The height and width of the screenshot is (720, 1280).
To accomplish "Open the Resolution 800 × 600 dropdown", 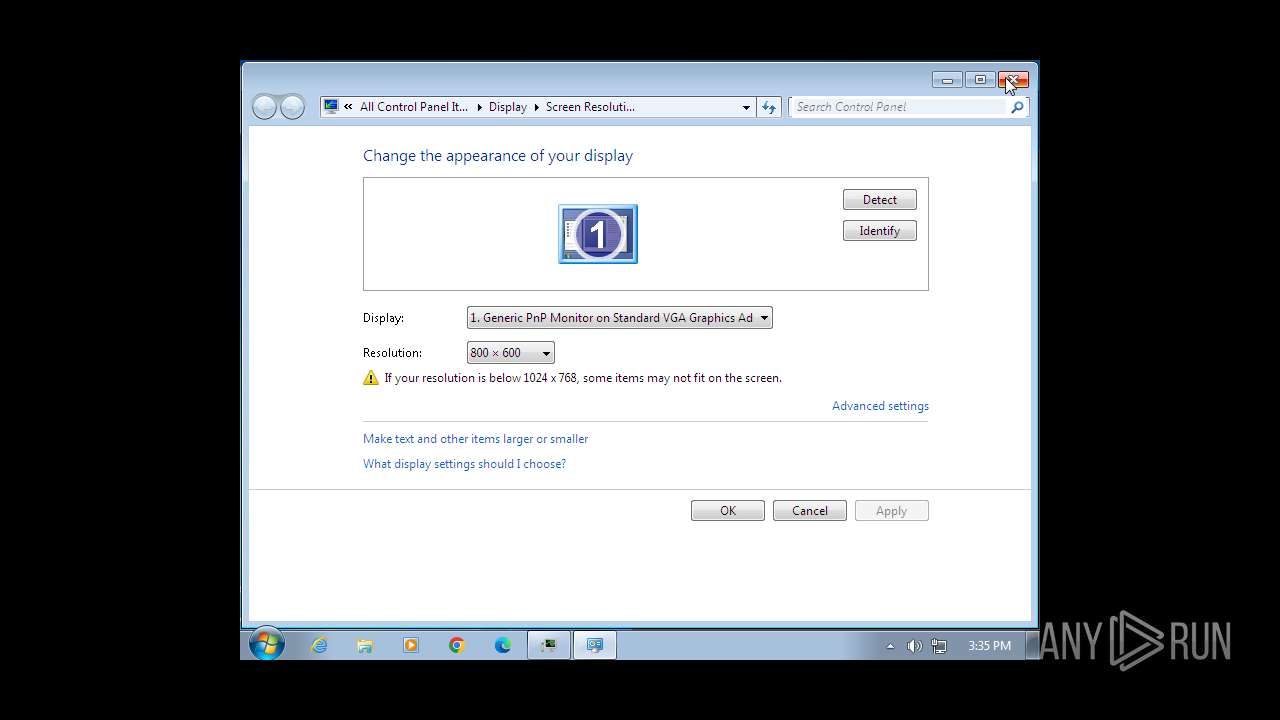I will click(x=510, y=353).
